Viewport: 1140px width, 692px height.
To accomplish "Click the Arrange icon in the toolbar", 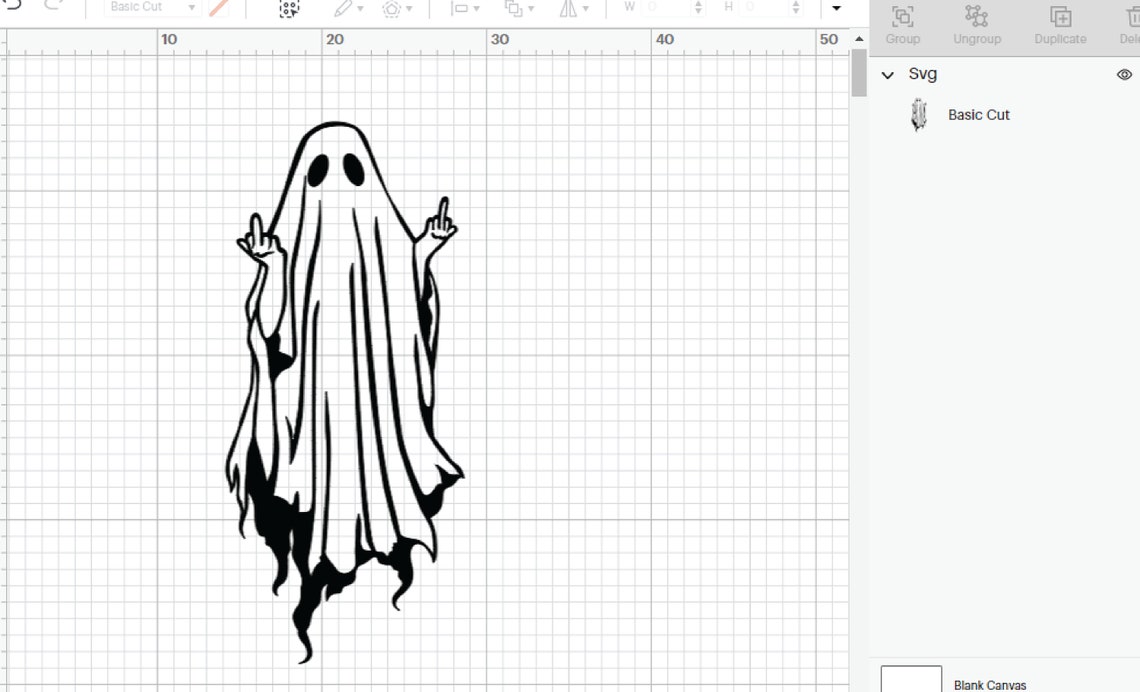I will coord(513,8).
